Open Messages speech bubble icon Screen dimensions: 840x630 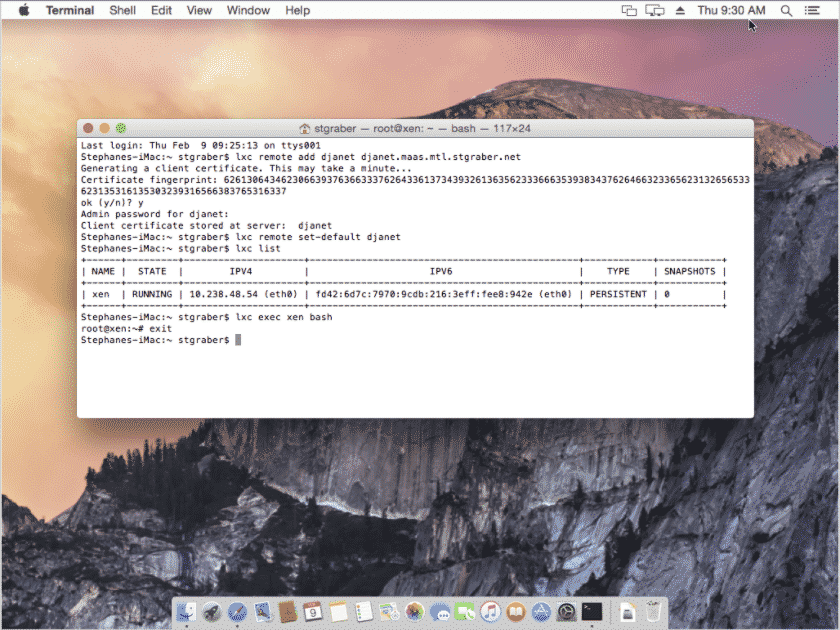(x=440, y=612)
